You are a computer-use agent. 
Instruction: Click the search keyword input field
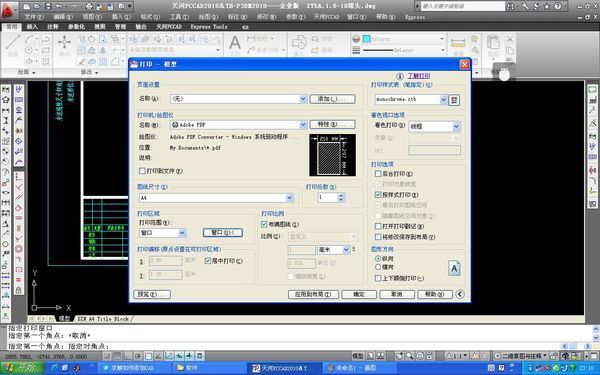[463, 6]
